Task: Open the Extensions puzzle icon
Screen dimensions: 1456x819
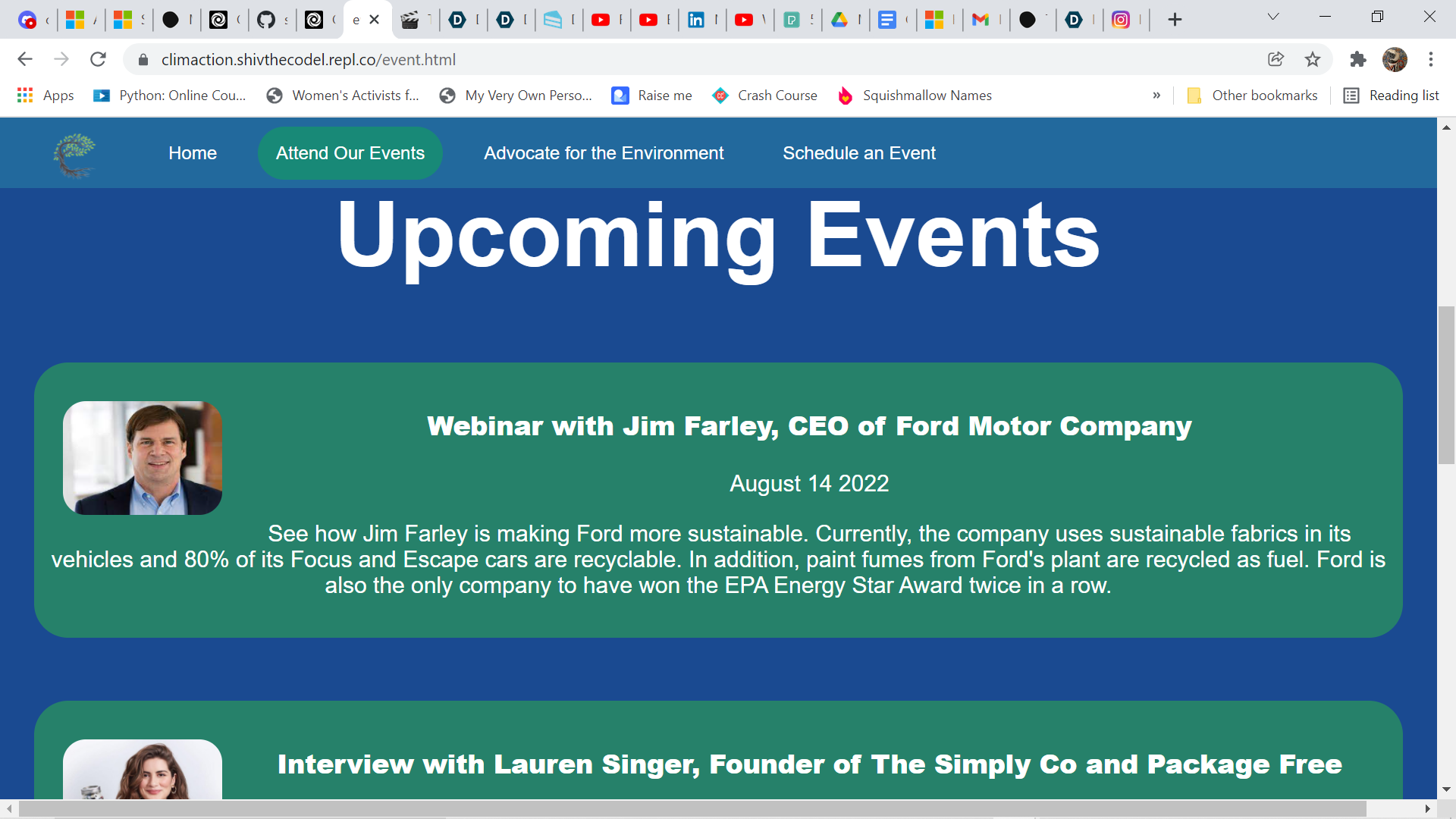Action: 1357,59
